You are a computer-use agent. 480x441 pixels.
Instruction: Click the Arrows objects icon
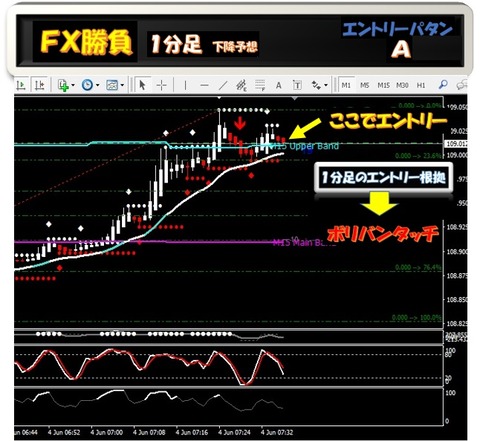316,86
